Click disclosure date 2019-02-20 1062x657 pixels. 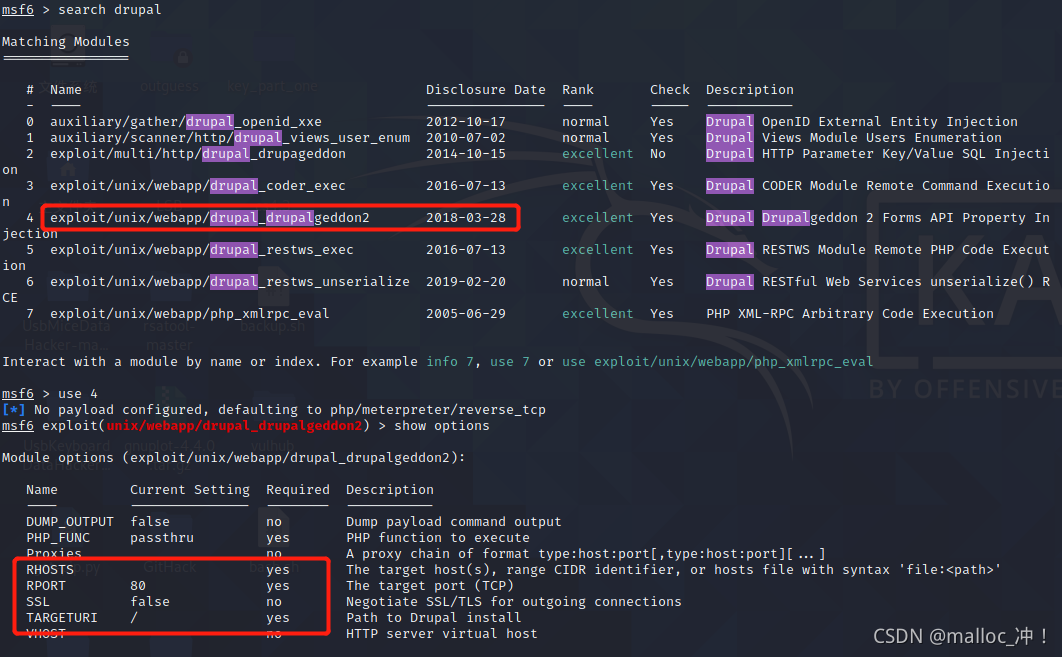[466, 282]
